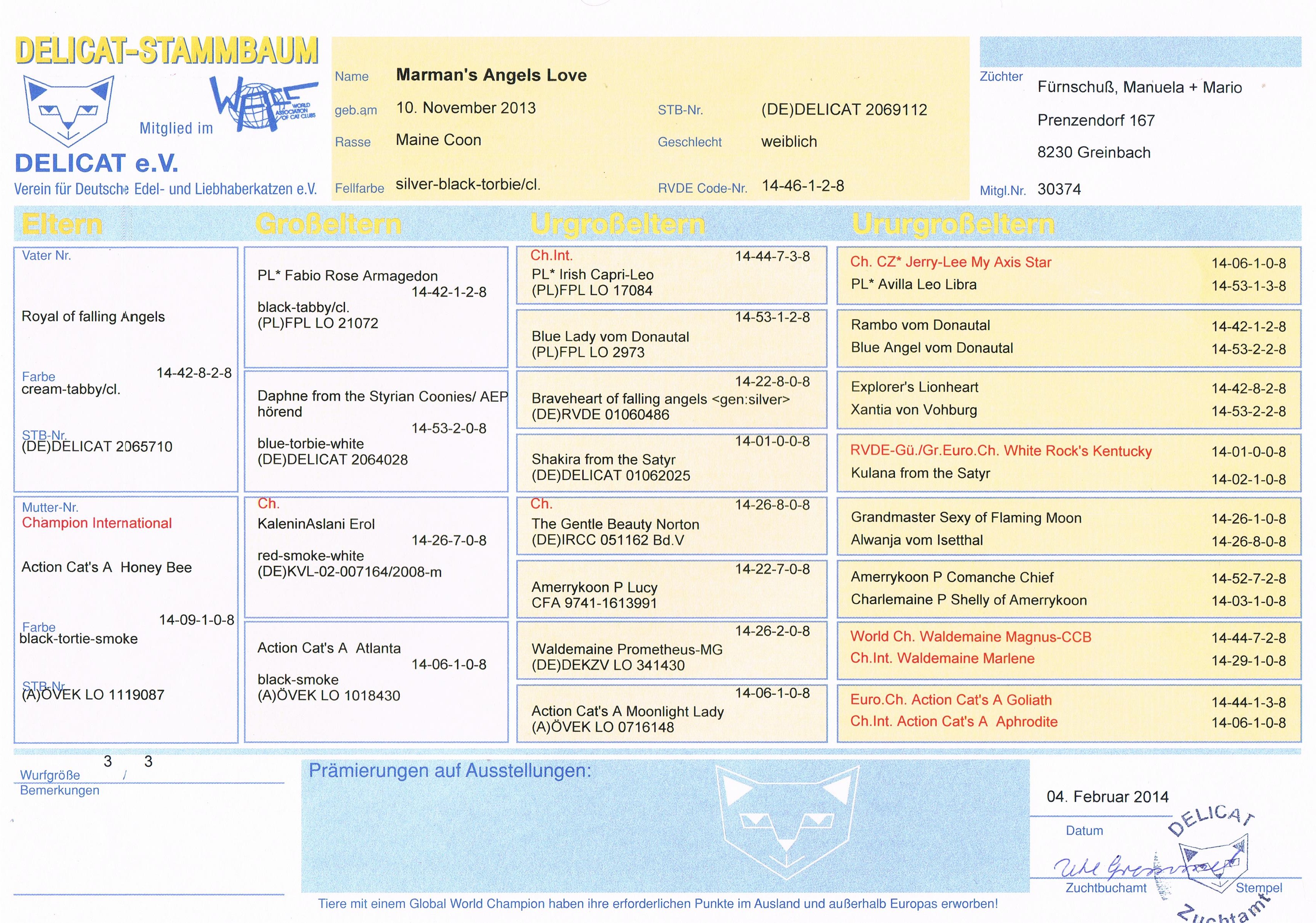
Task: Click the Bemerkungen label
Action: 60,790
